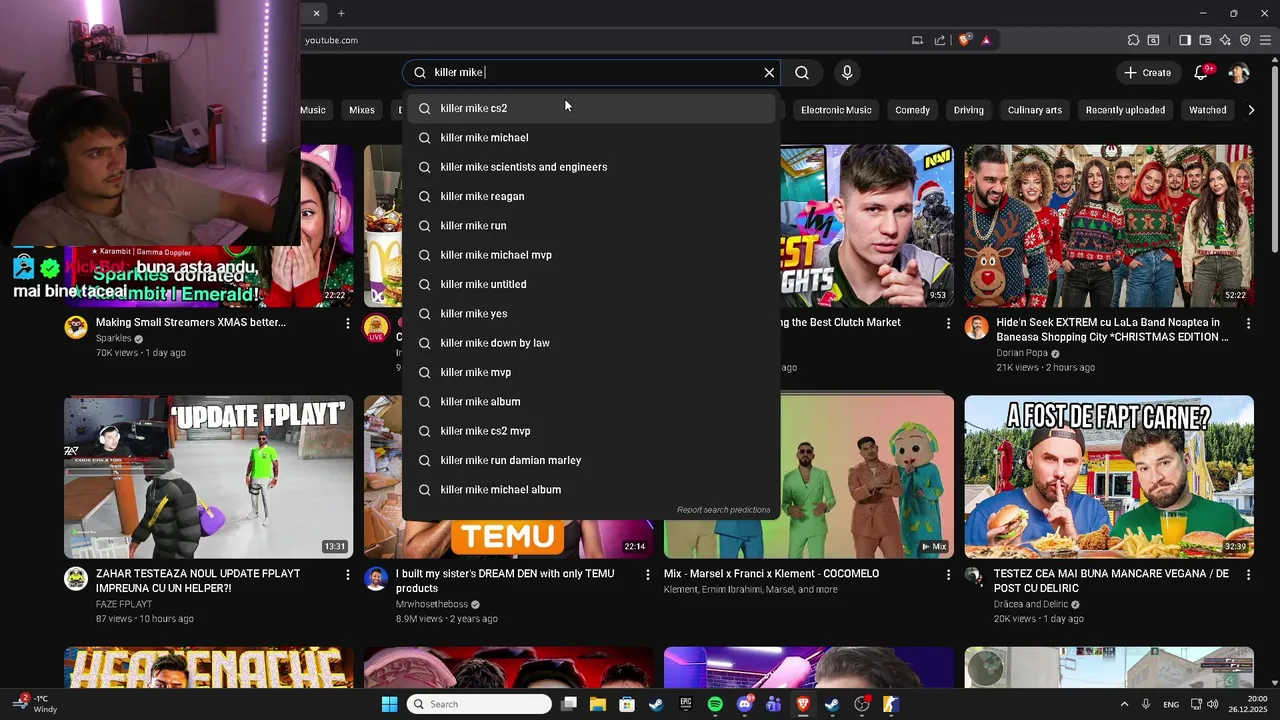Clear the YouTube search box text

(769, 72)
